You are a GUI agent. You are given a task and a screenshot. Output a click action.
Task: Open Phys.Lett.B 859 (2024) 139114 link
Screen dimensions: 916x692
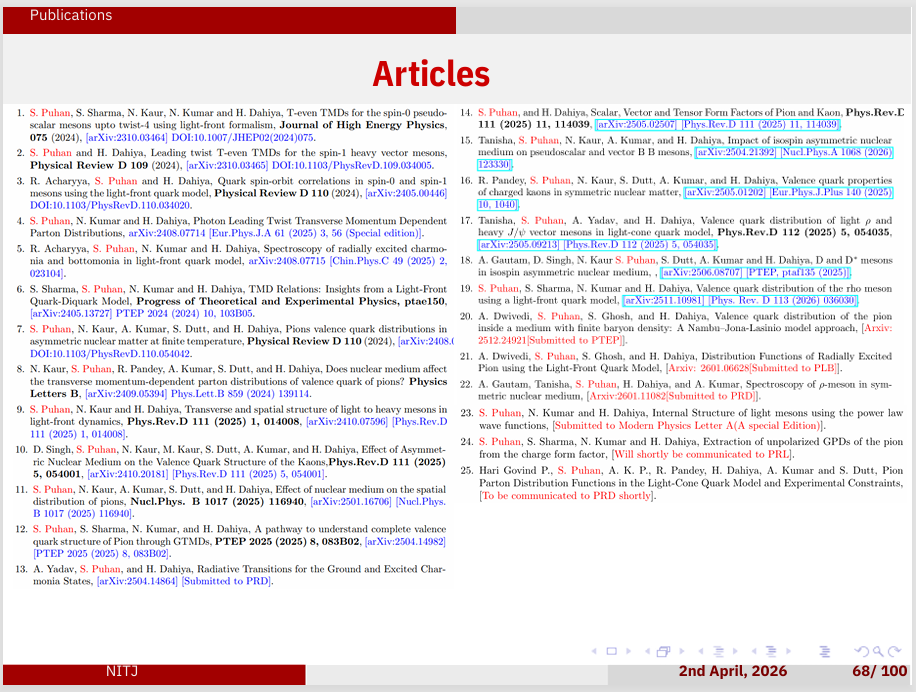coord(240,394)
